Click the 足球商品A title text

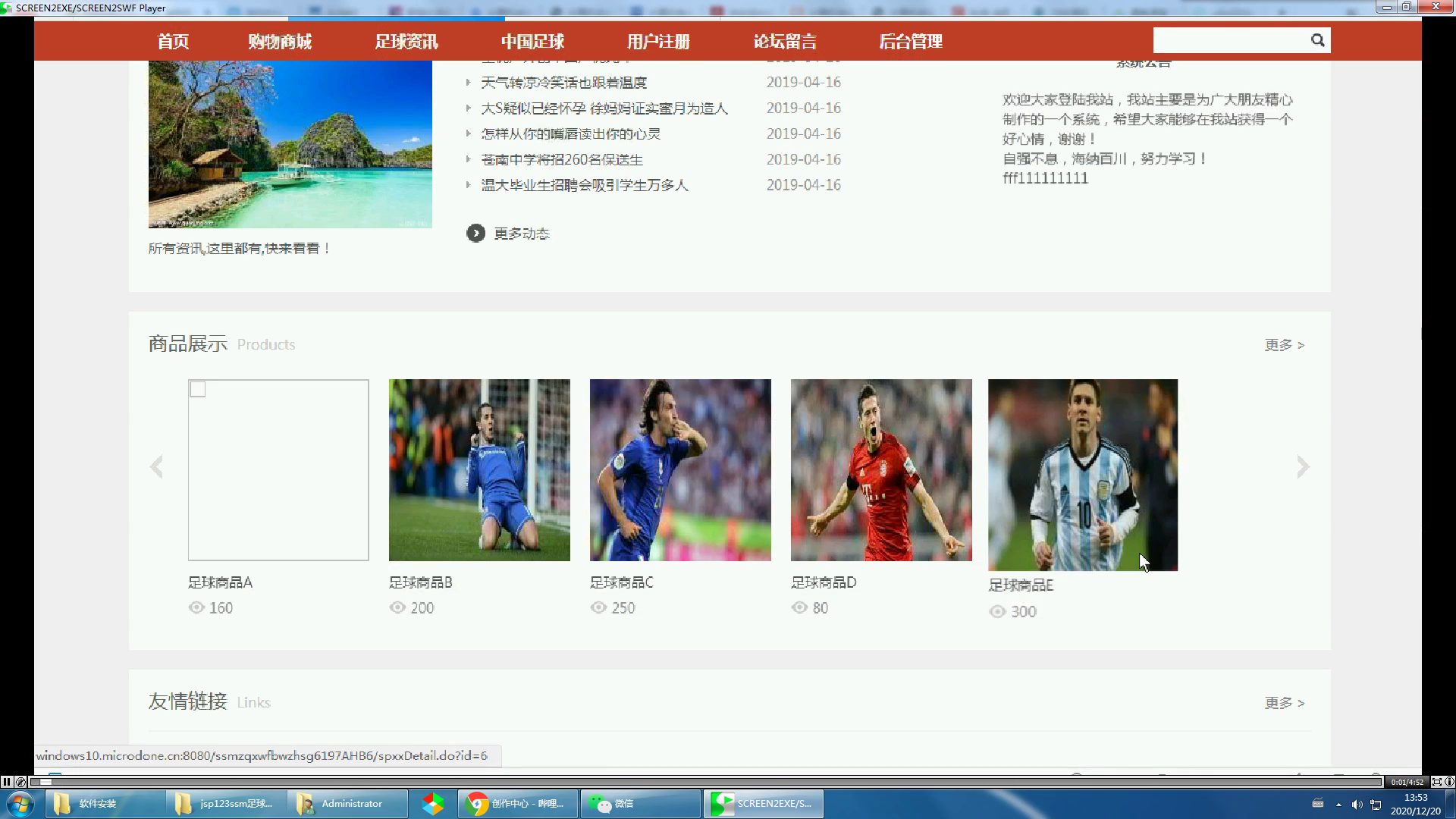[220, 582]
